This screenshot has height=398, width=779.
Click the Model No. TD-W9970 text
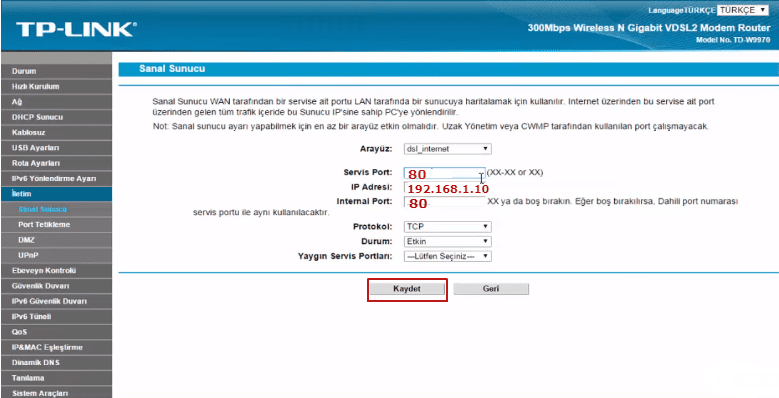[733, 40]
